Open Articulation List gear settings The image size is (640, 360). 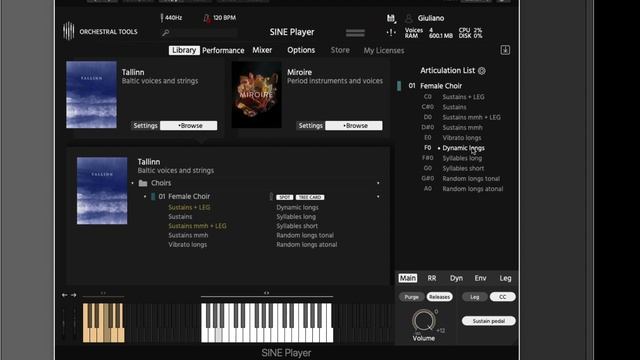point(482,71)
